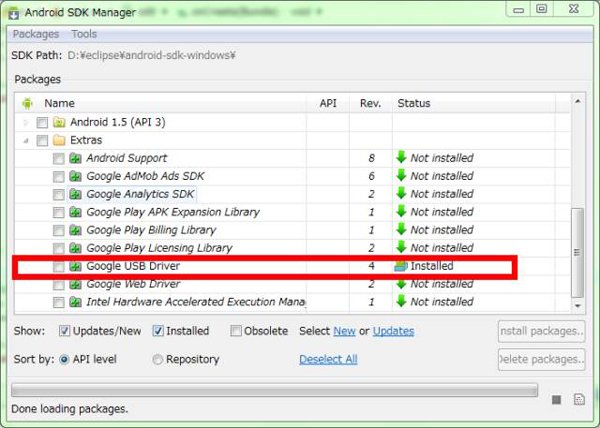Select the Intel Hardware Accelerated Execution row name
This screenshot has width=600, height=428.
coord(196,302)
